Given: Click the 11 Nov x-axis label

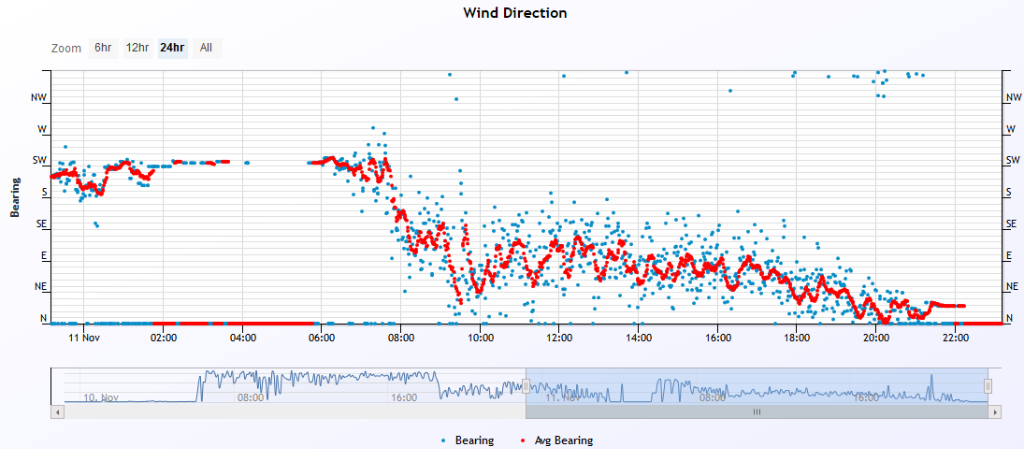Looking at the screenshot, I should [x=84, y=337].
